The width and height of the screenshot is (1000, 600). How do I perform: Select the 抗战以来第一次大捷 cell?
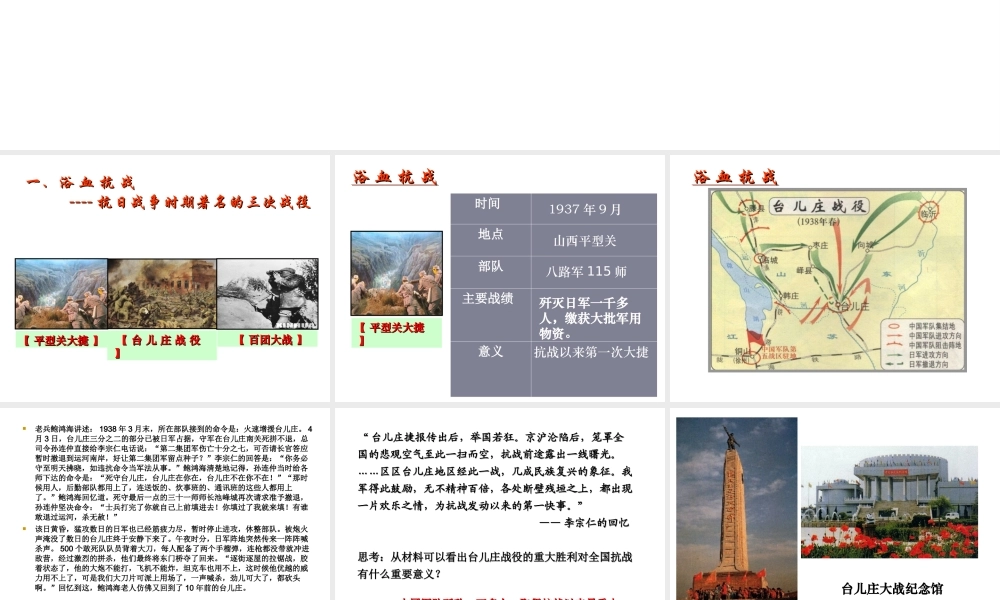tap(594, 369)
